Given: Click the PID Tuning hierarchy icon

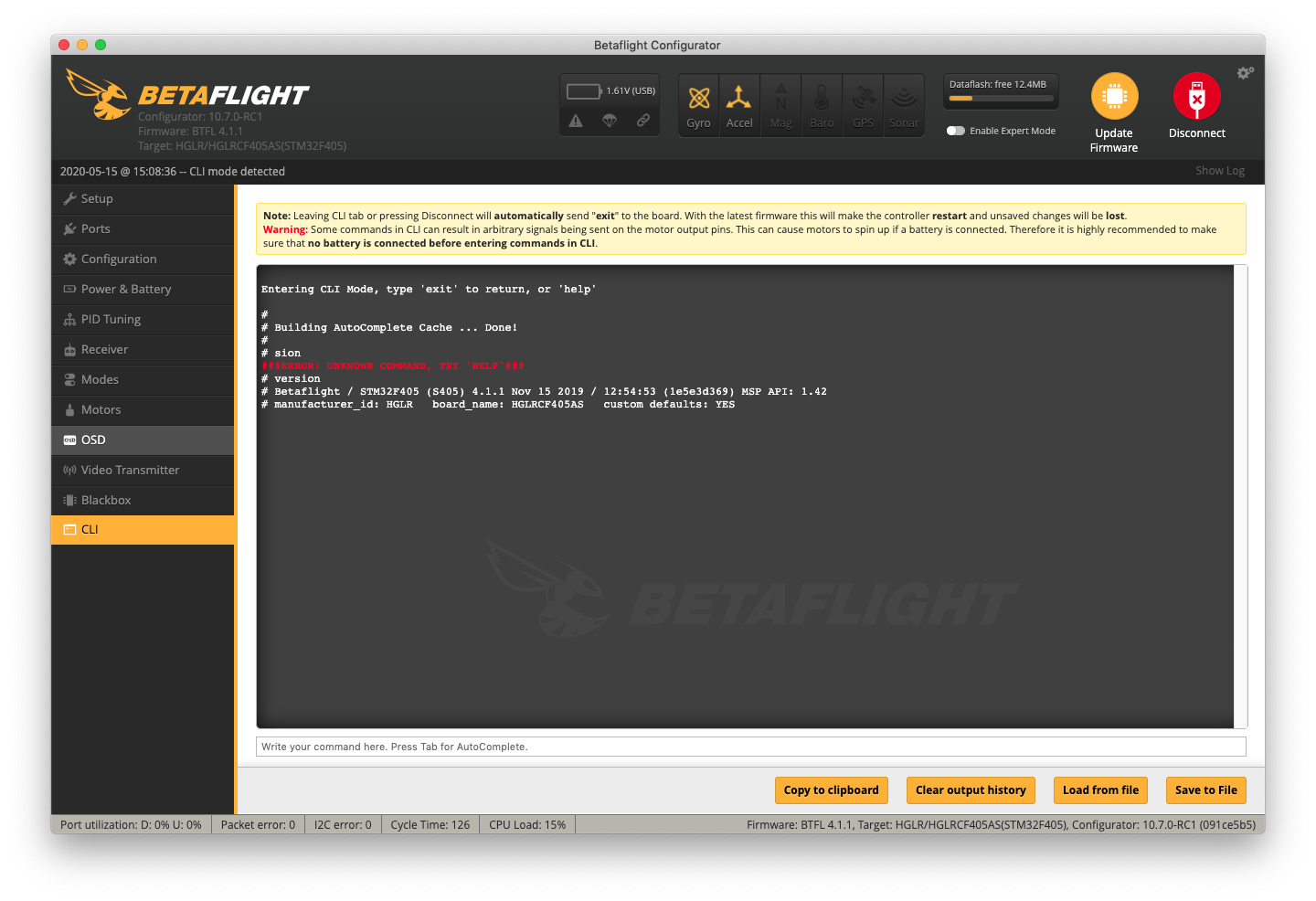Looking at the screenshot, I should coord(69,320).
